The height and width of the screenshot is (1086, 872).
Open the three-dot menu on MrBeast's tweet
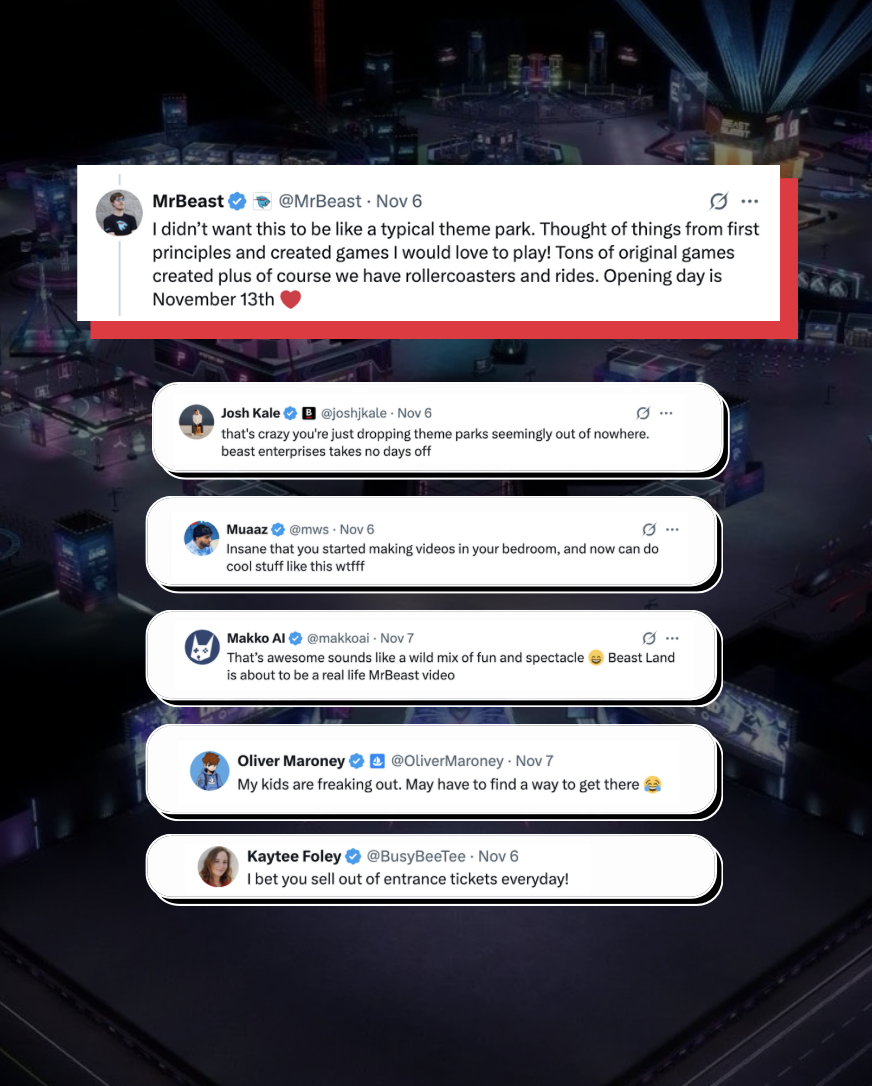tap(749, 202)
